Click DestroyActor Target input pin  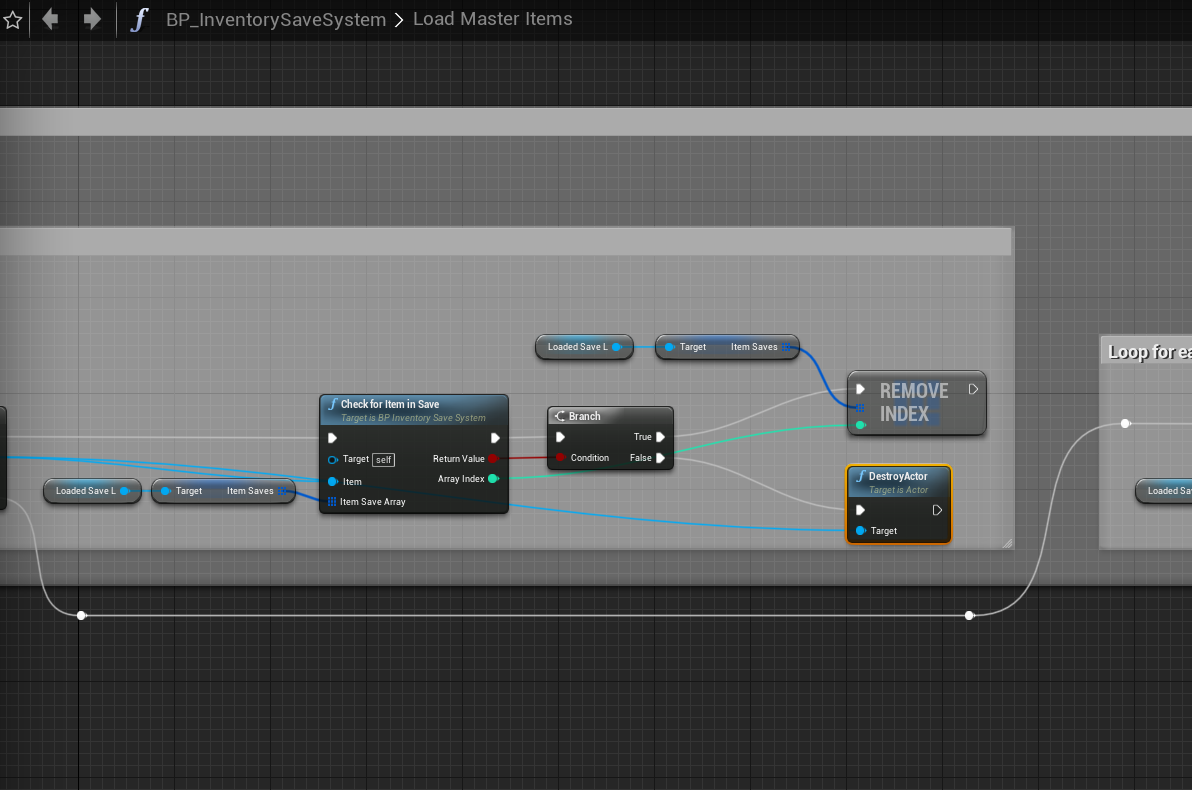click(x=861, y=531)
